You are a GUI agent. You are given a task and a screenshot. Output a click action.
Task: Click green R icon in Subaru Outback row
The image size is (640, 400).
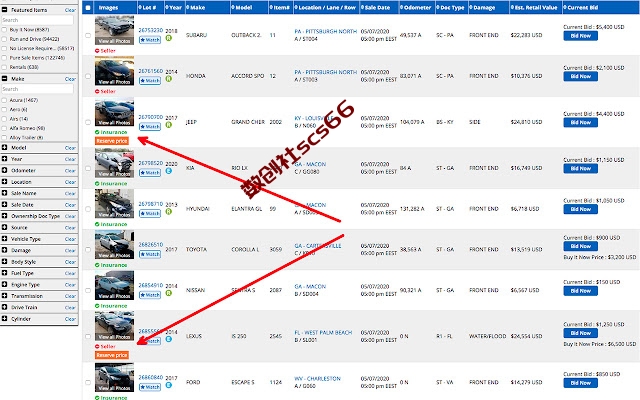(x=169, y=38)
